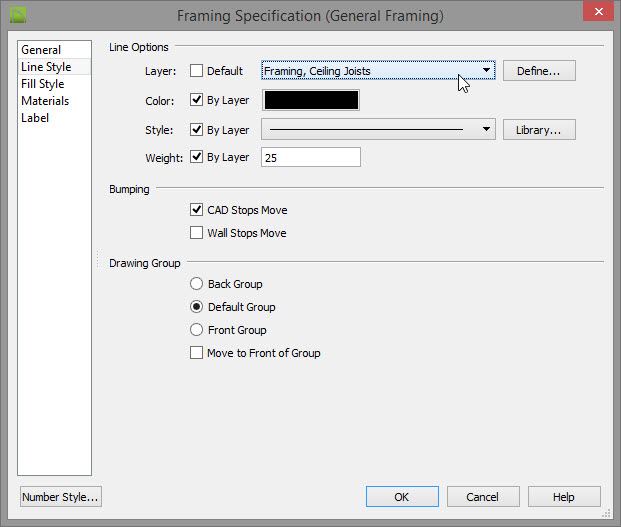Open the line style Library button
The height and width of the screenshot is (527, 621).
point(539,130)
